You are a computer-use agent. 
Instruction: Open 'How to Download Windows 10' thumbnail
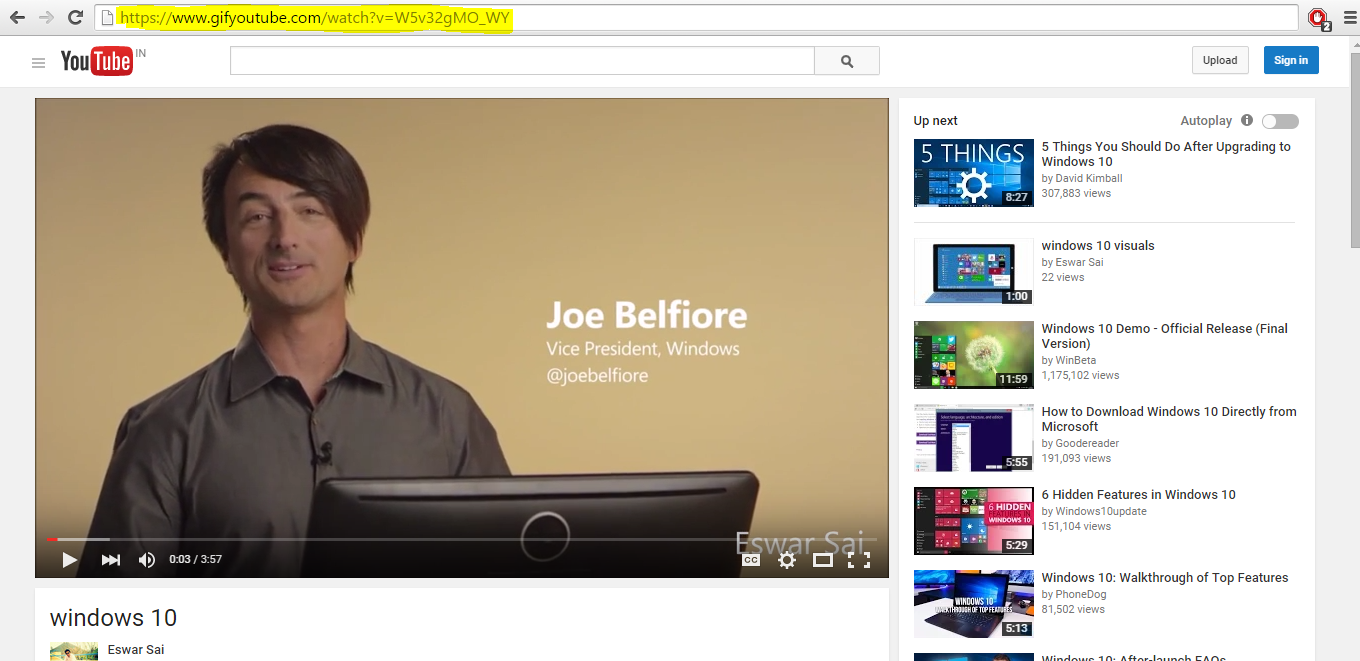pos(973,437)
